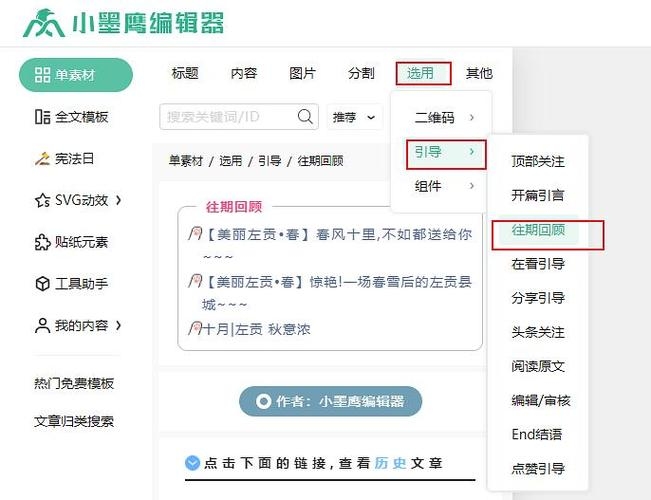Click the magnifier search icon

pos(305,117)
